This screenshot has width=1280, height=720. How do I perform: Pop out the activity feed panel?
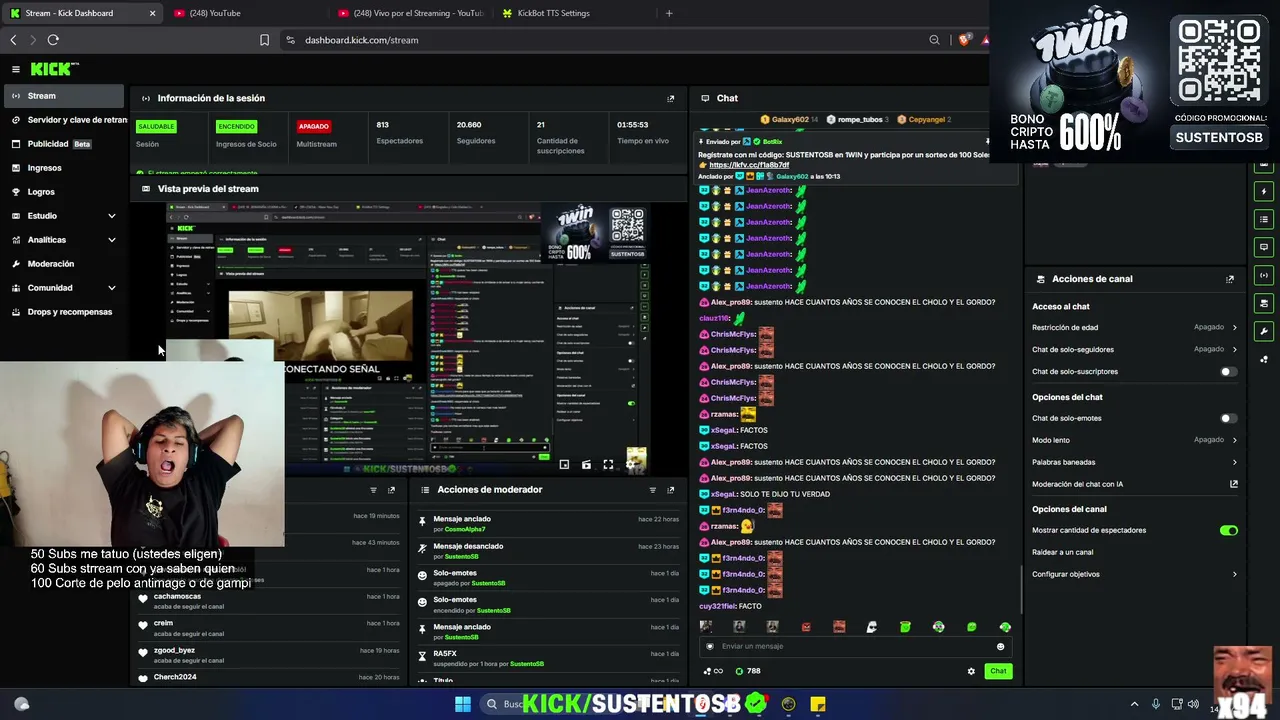point(392,490)
